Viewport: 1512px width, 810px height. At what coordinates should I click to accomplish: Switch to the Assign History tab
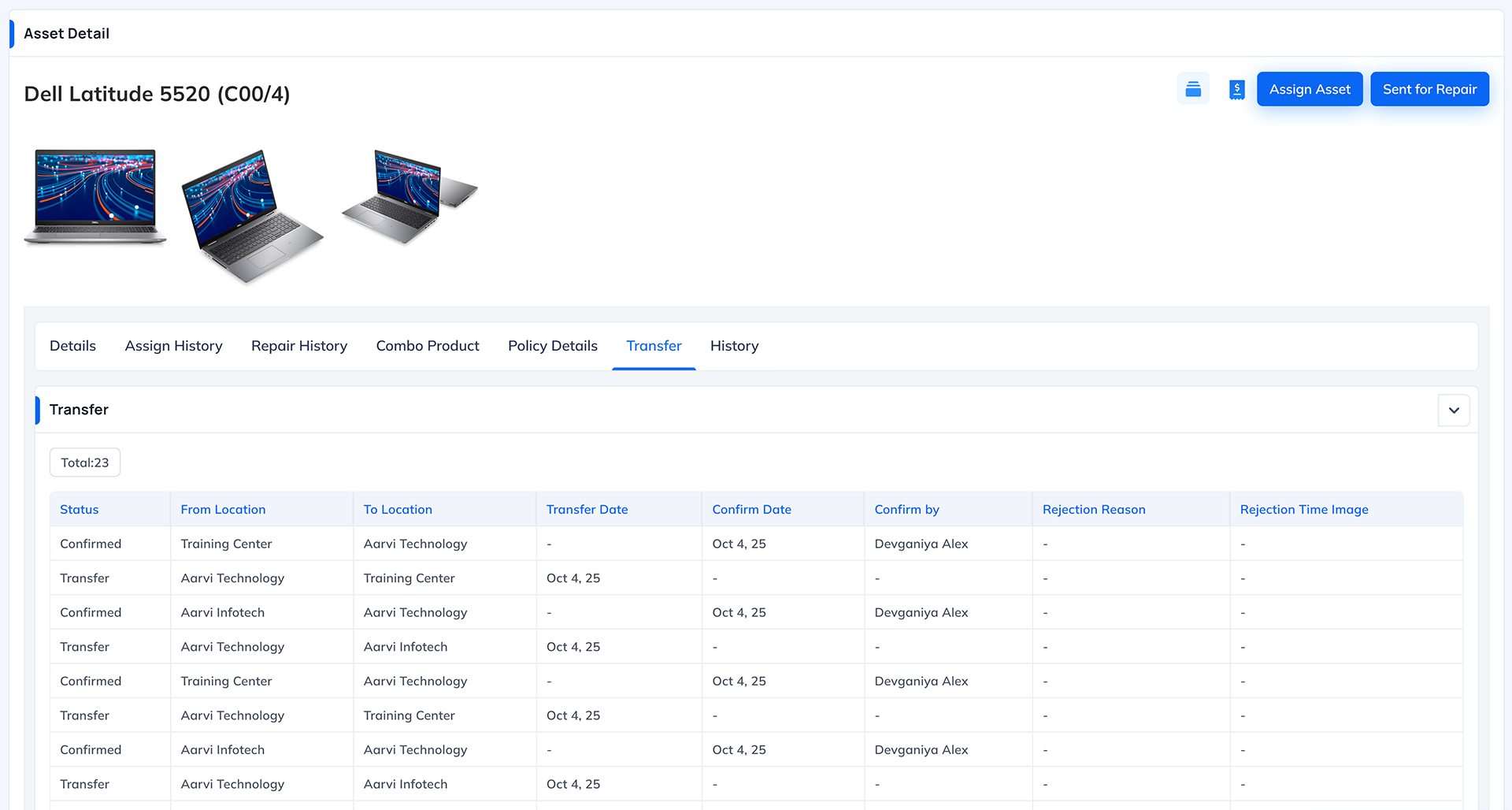(x=173, y=346)
